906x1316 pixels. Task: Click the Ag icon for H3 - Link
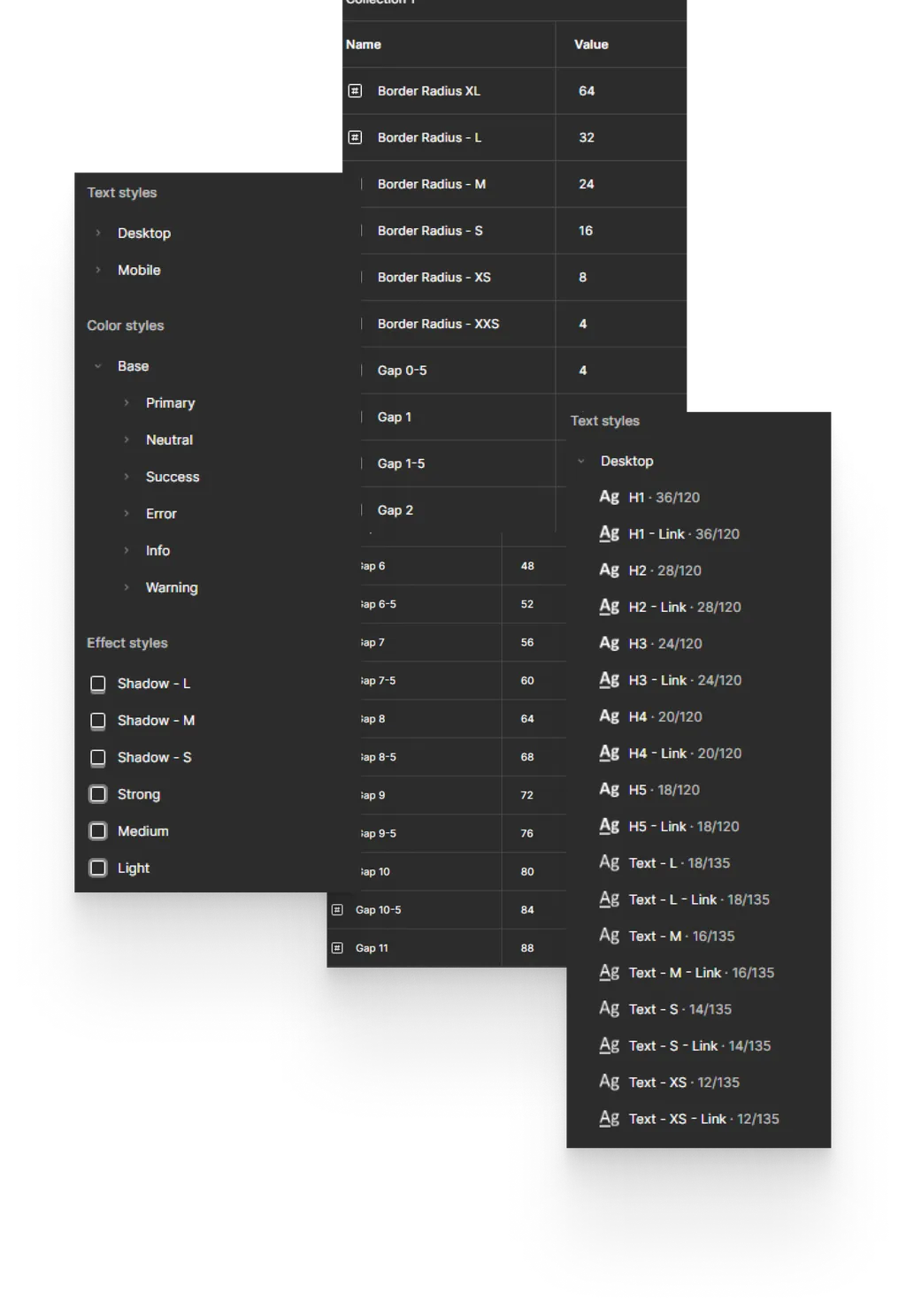609,679
